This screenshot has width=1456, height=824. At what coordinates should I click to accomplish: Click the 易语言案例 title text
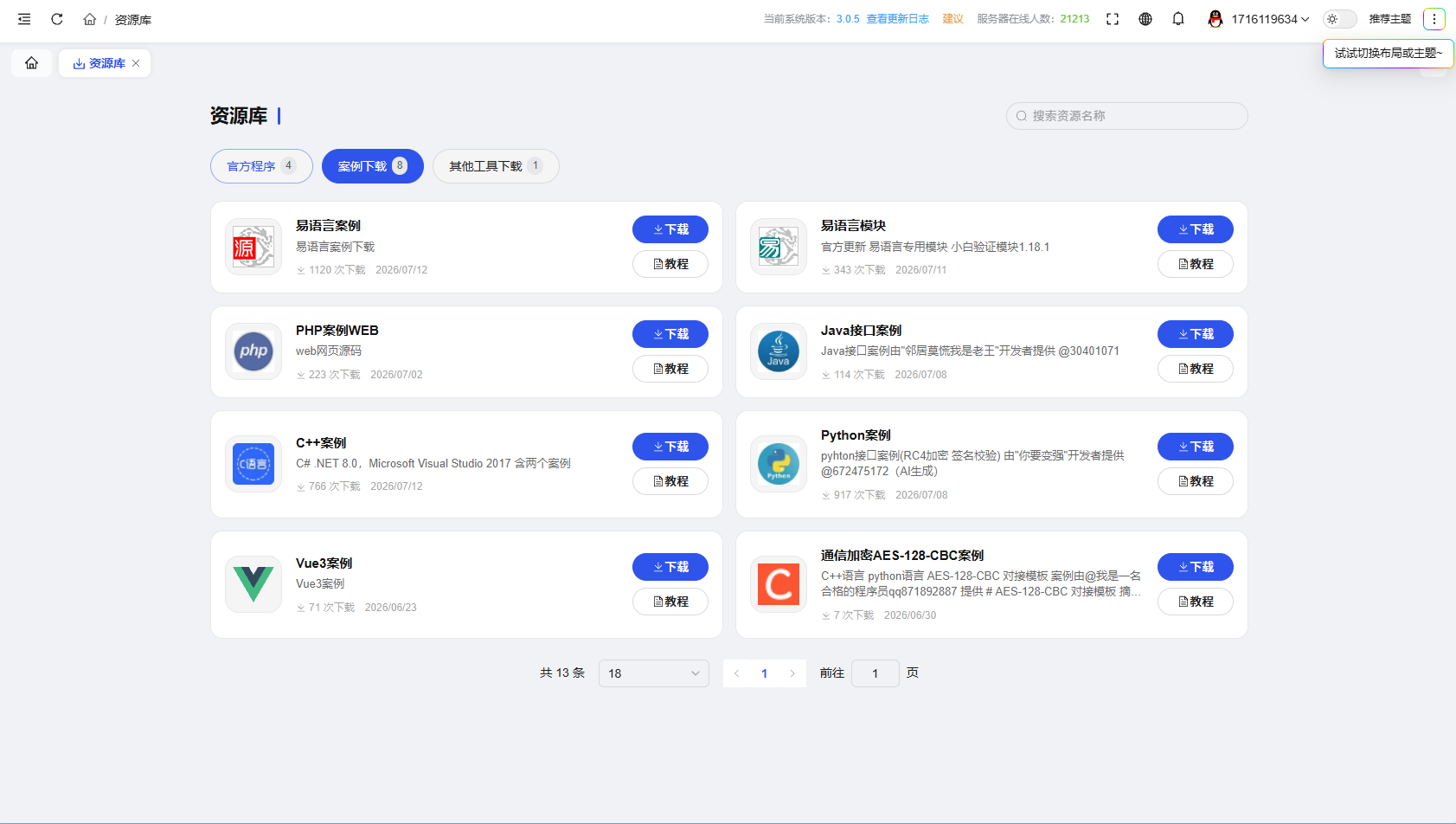328,226
